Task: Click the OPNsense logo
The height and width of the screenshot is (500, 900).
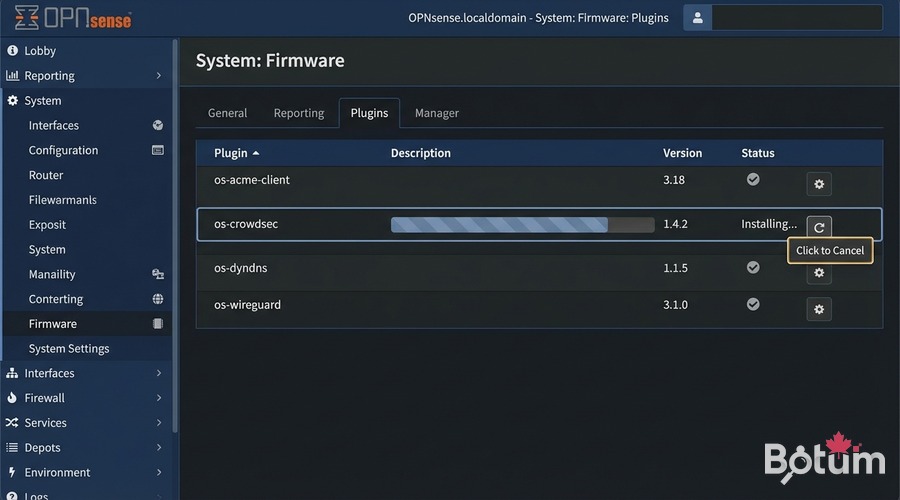Action: tap(73, 18)
